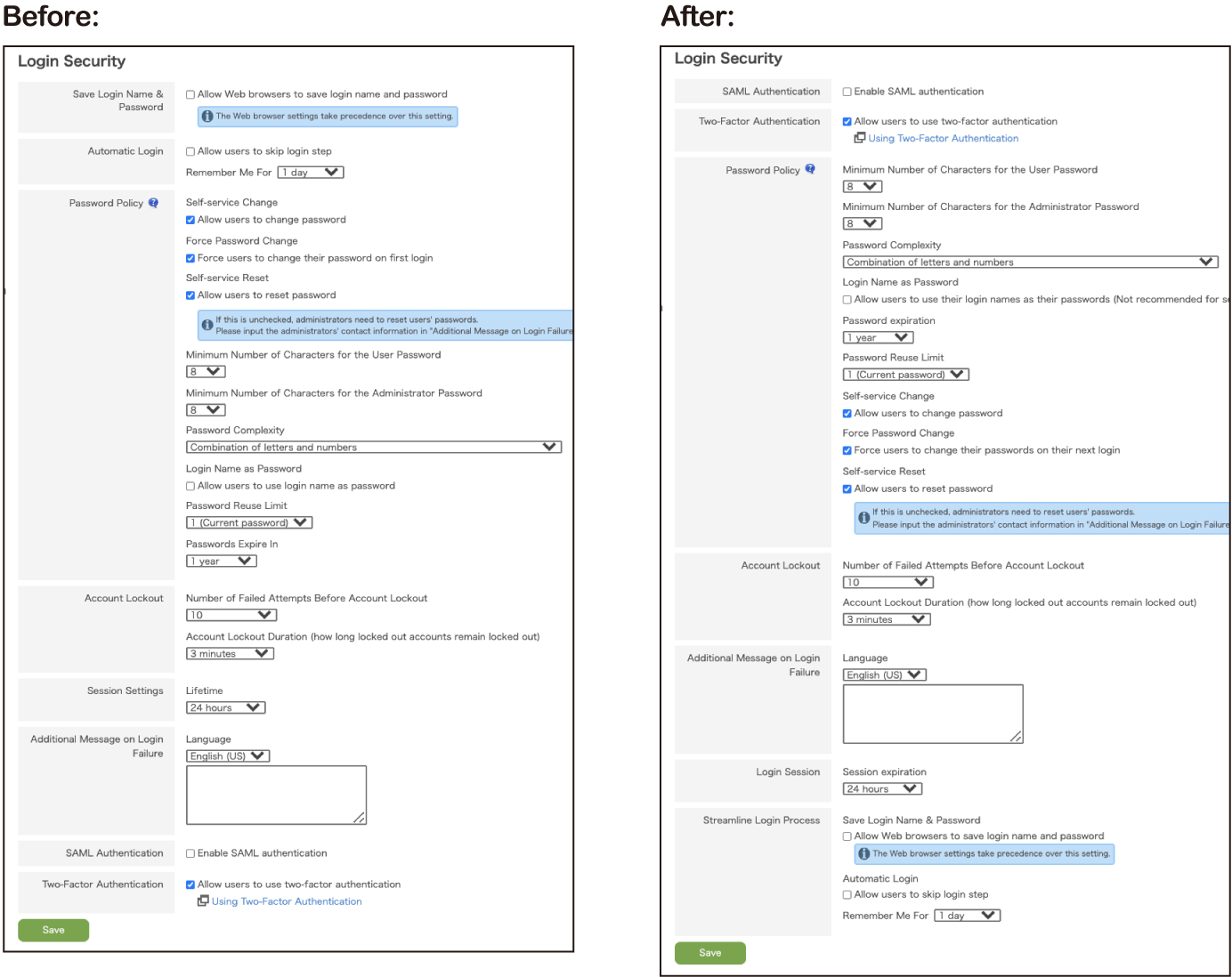
Task: Enable SAML authentication checkbox in After panel
Action: pos(847,92)
